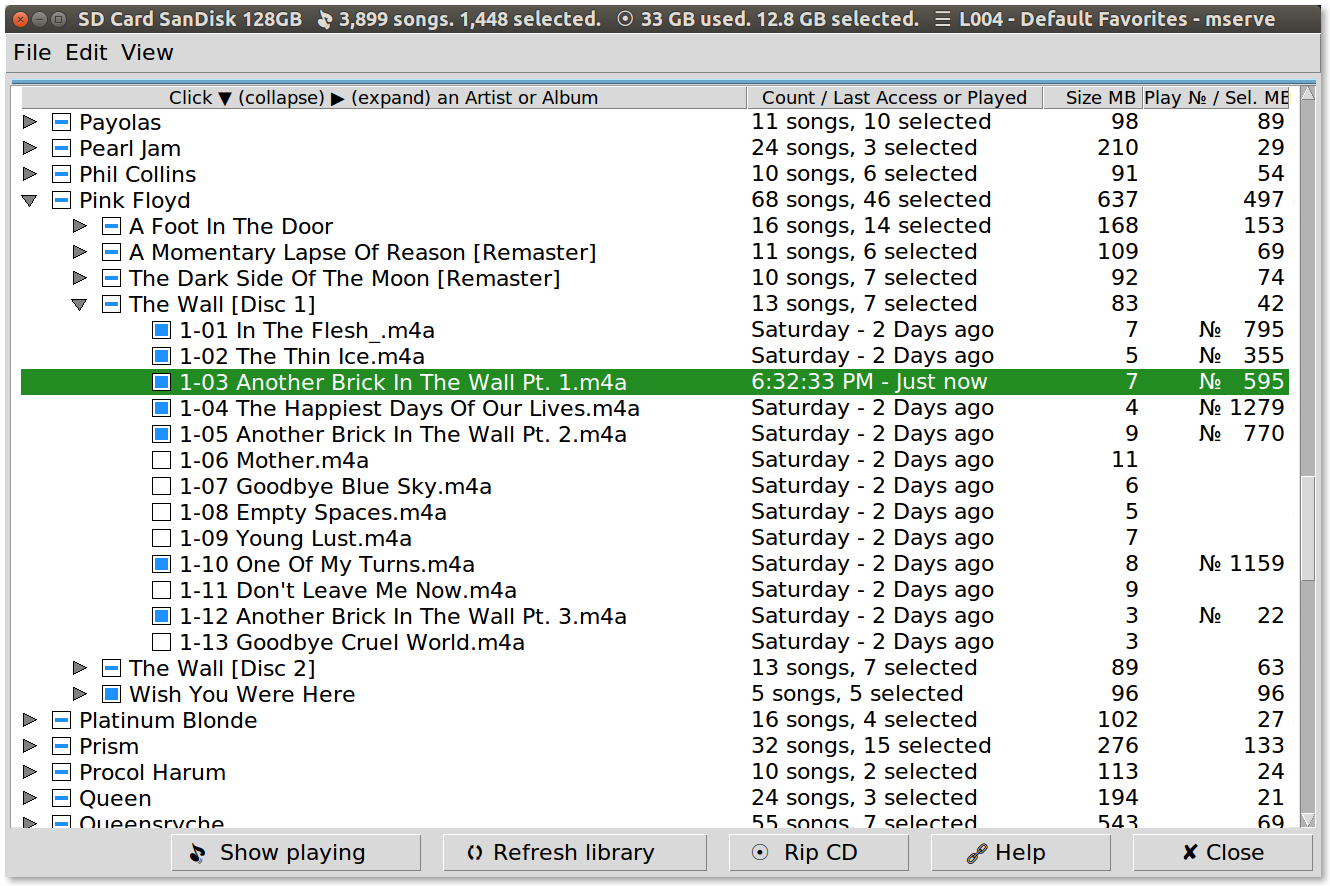The height and width of the screenshot is (886, 1330).
Task: Expand the Procol Harum artist
Action: point(30,772)
